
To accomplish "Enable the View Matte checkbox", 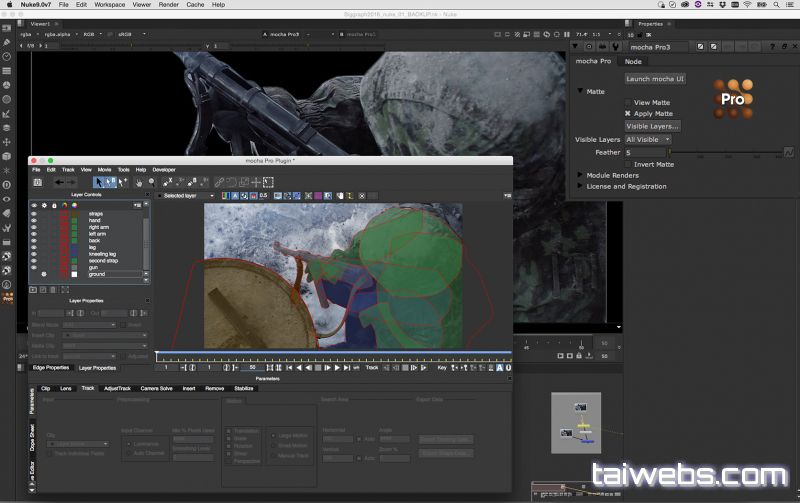I will tap(628, 102).
